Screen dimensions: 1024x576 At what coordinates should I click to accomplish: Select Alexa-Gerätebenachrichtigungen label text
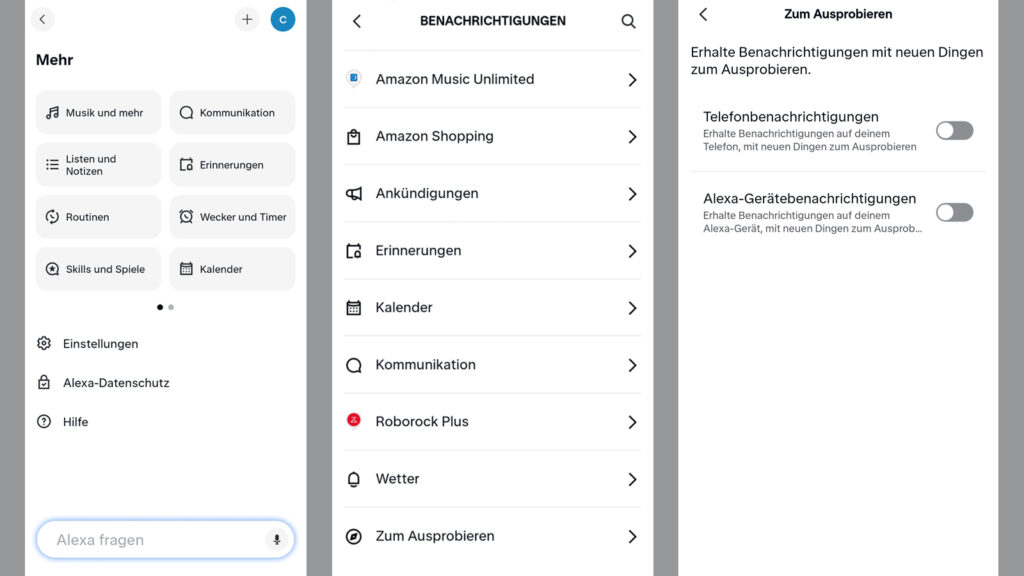tap(809, 198)
